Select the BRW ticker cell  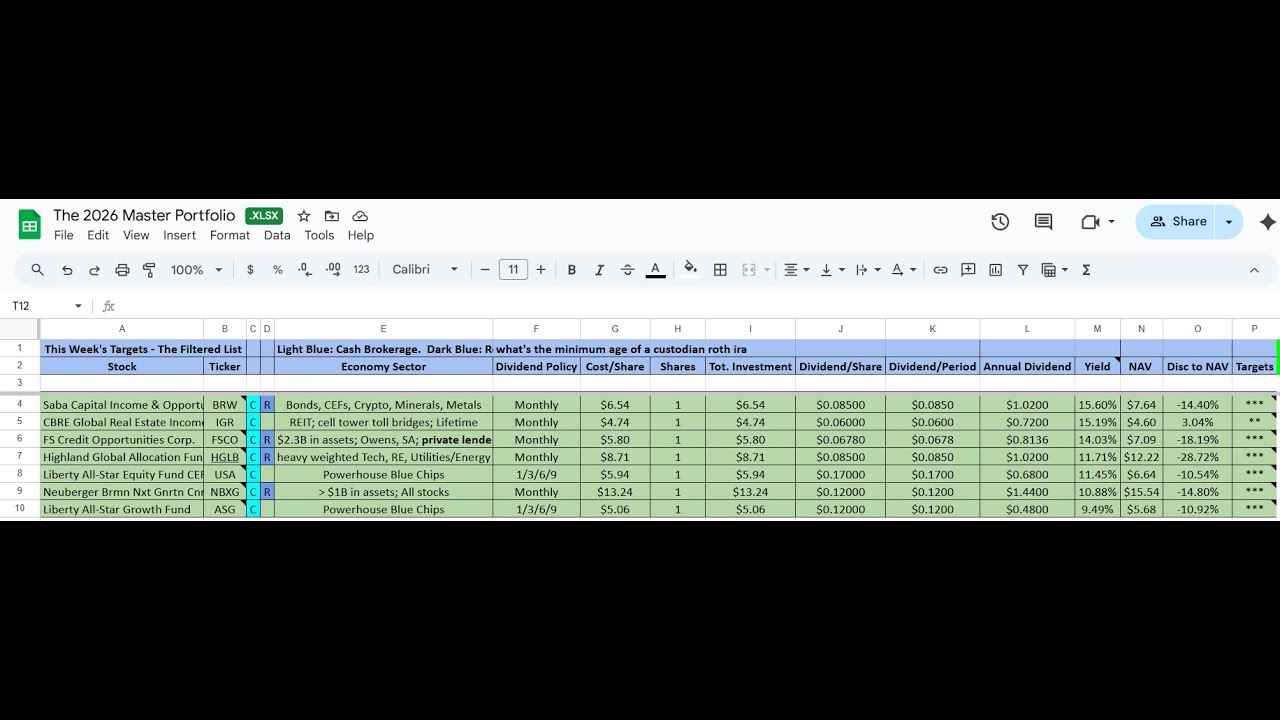click(225, 405)
